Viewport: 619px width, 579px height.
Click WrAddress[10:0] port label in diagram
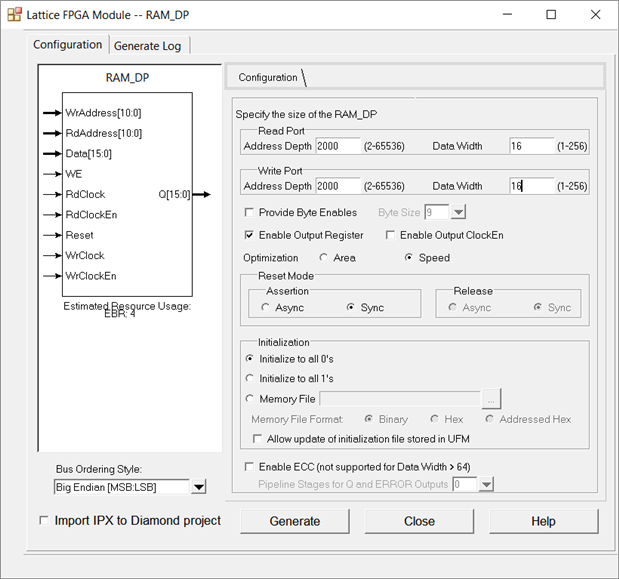(103, 113)
